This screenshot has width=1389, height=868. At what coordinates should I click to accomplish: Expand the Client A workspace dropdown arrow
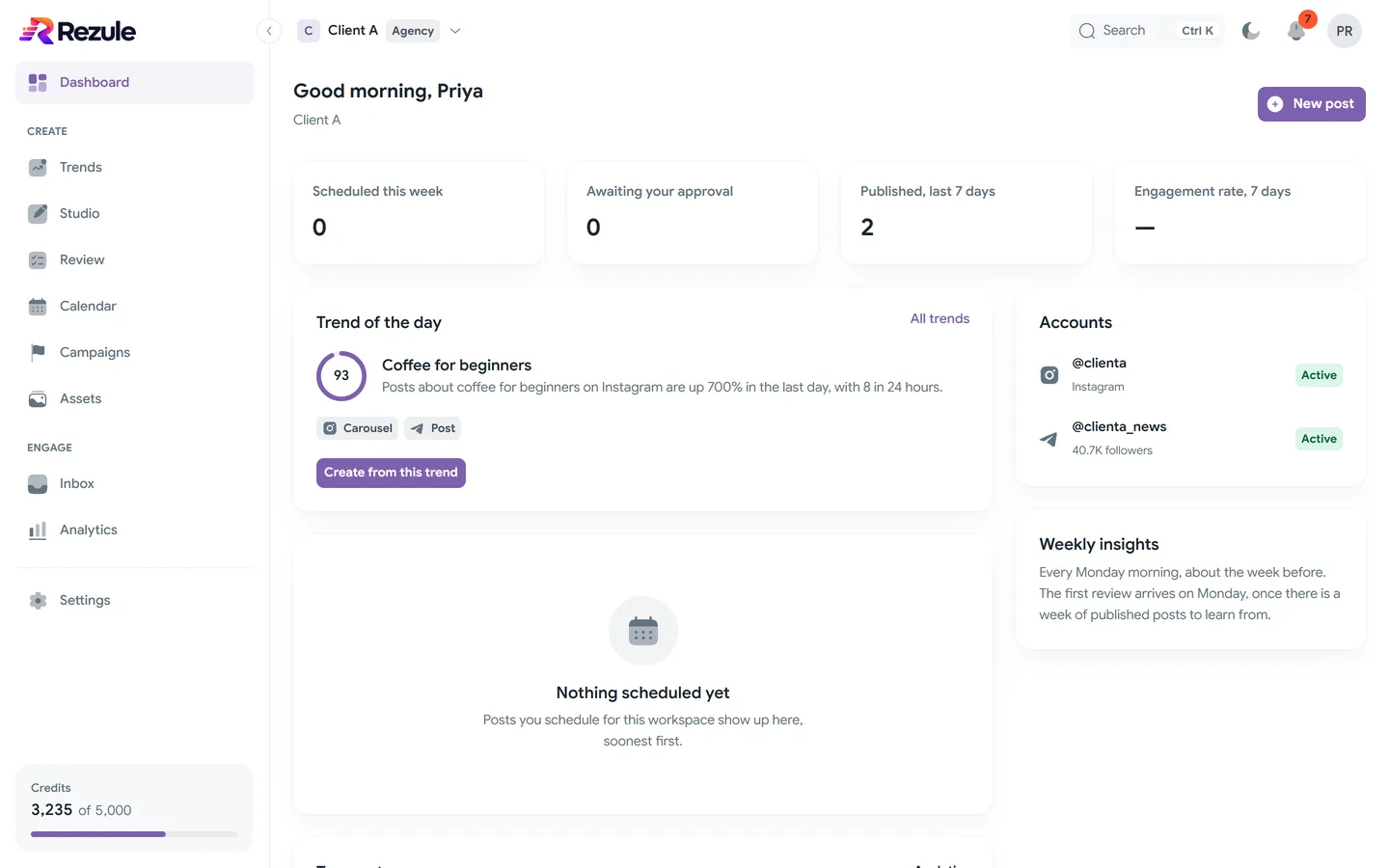pos(455,31)
